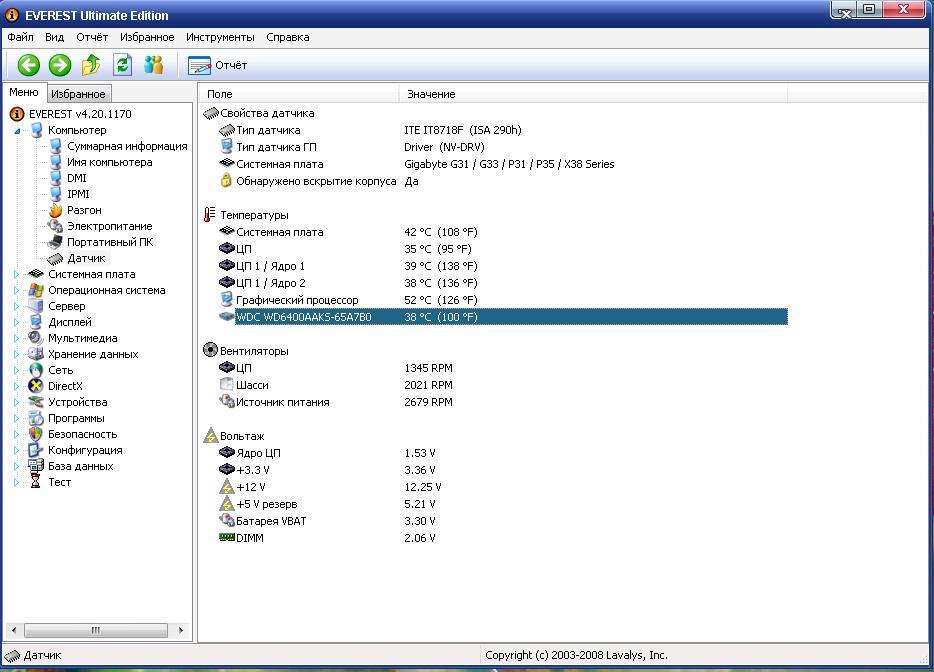Screen dimensions: 934x672
Task: Open the Файл menu
Action: [x=20, y=37]
